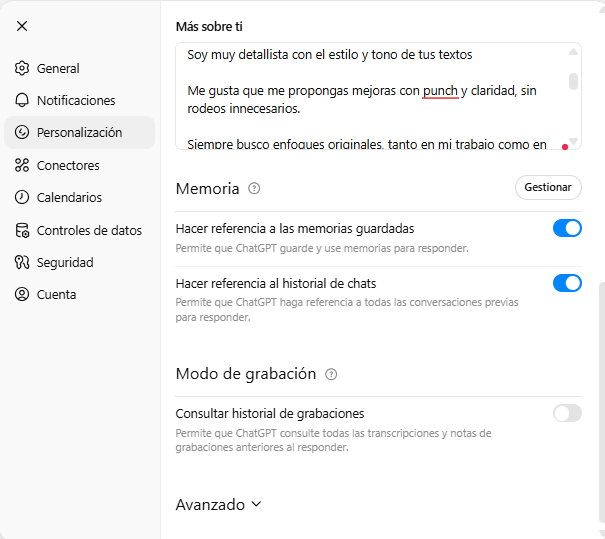Open the Gestionar memory manager
Viewport: 605px width, 539px height.
(548, 187)
